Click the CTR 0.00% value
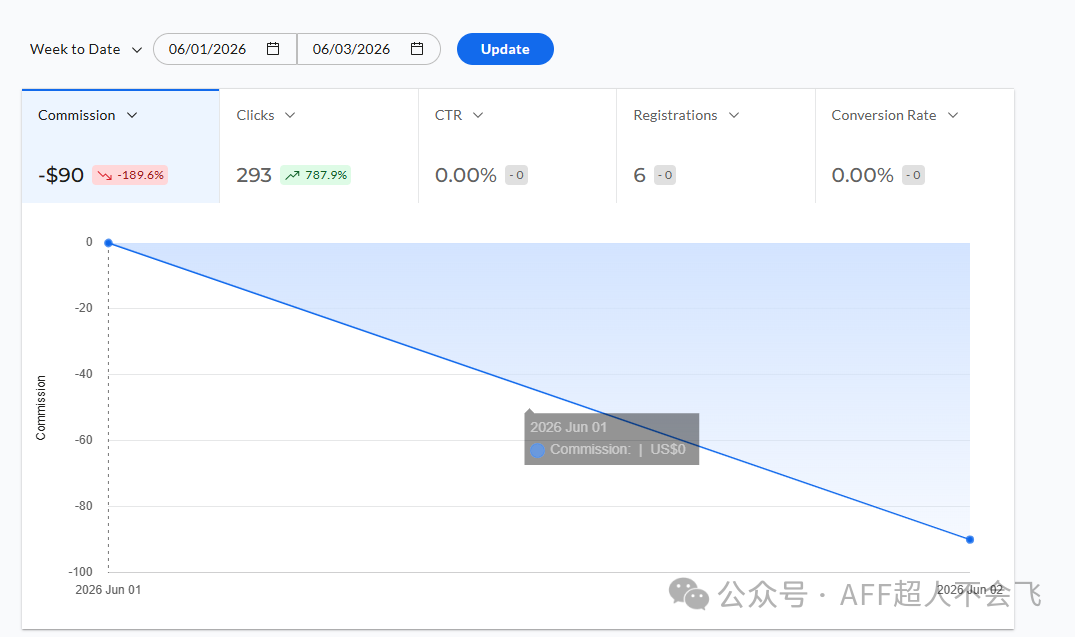This screenshot has height=637, width=1075. click(466, 175)
